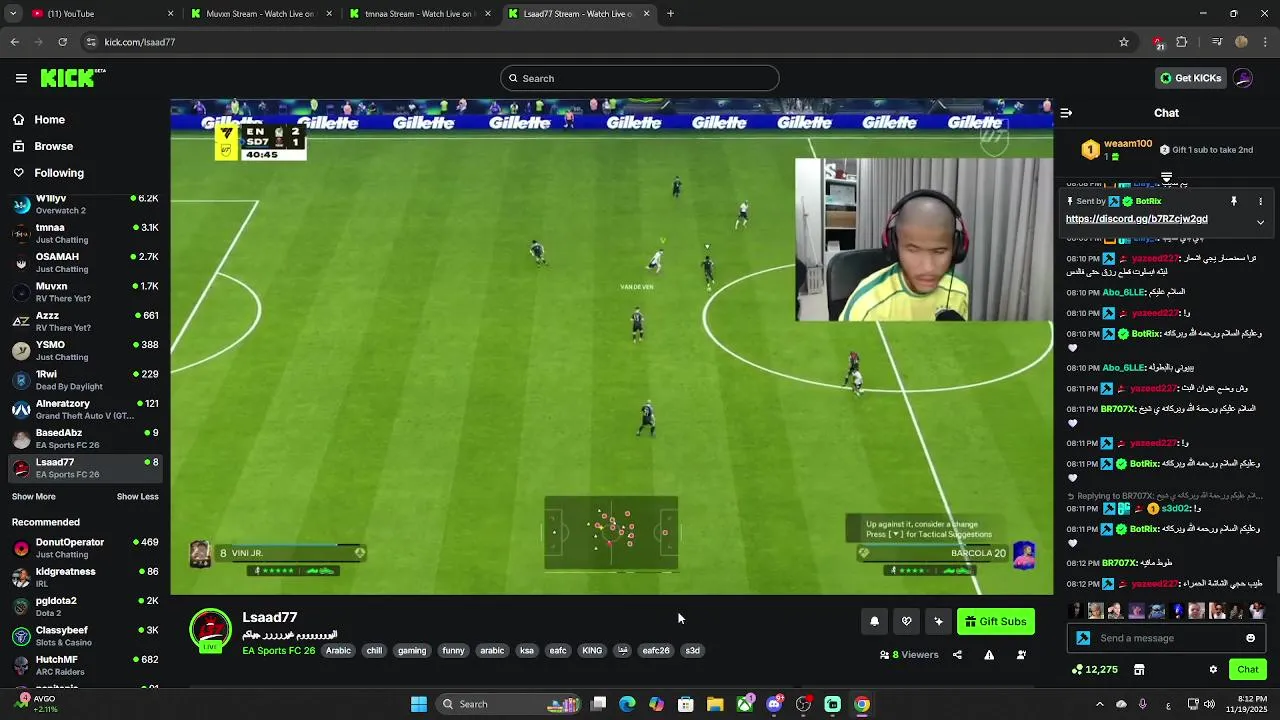Screen dimensions: 1280x720
Task: Open Microsoft Edge from taskbar
Action: [627, 704]
